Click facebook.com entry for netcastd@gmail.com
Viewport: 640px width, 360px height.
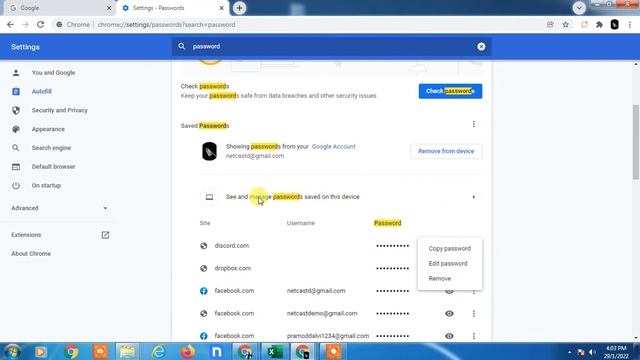(234, 291)
